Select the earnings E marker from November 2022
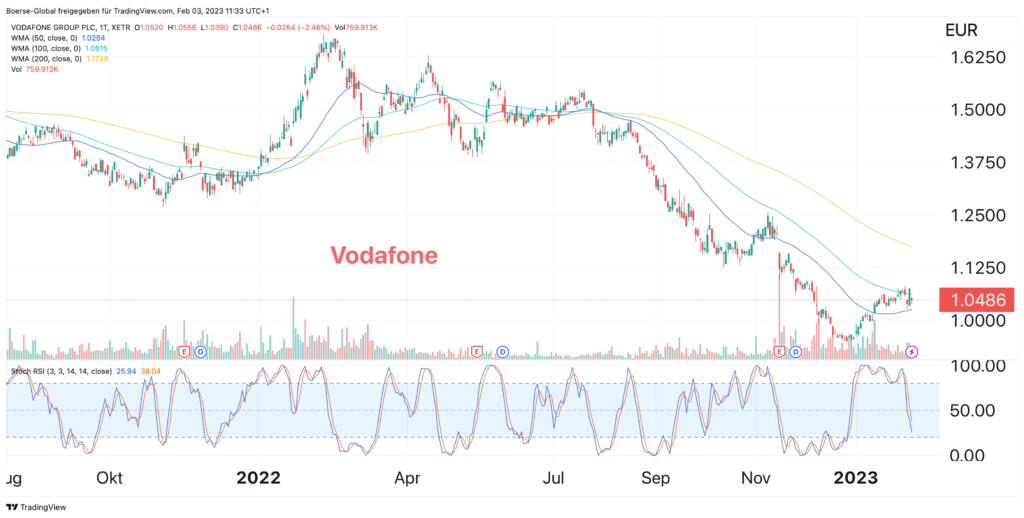 (x=779, y=352)
